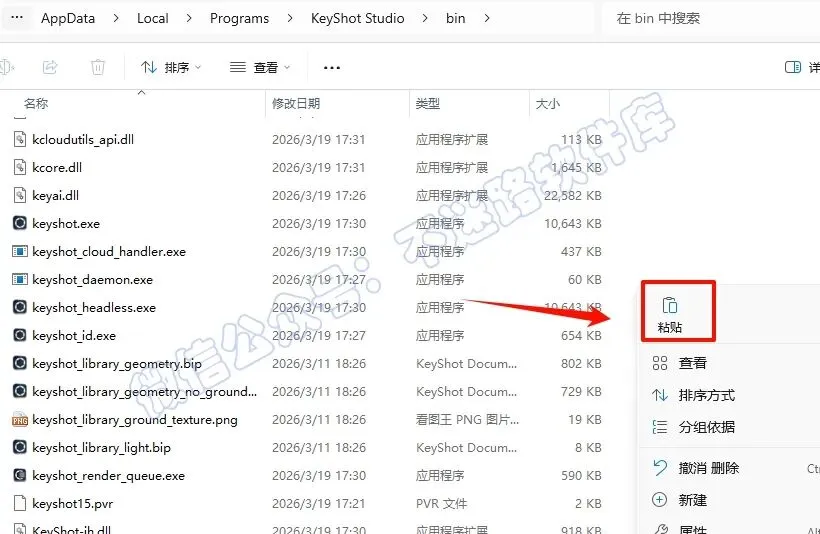Viewport: 820px width, 534px height.
Task: Click the keyshot_library_light.bip file icon
Action: tap(19, 447)
